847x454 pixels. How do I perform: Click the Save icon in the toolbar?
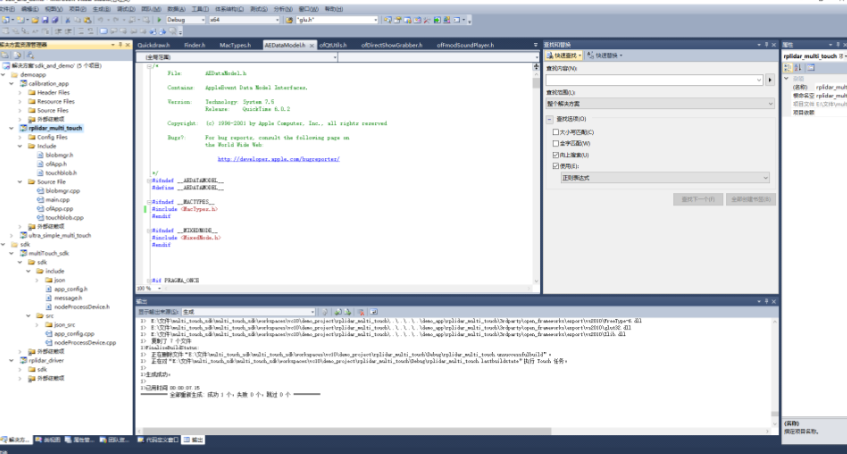[46, 19]
